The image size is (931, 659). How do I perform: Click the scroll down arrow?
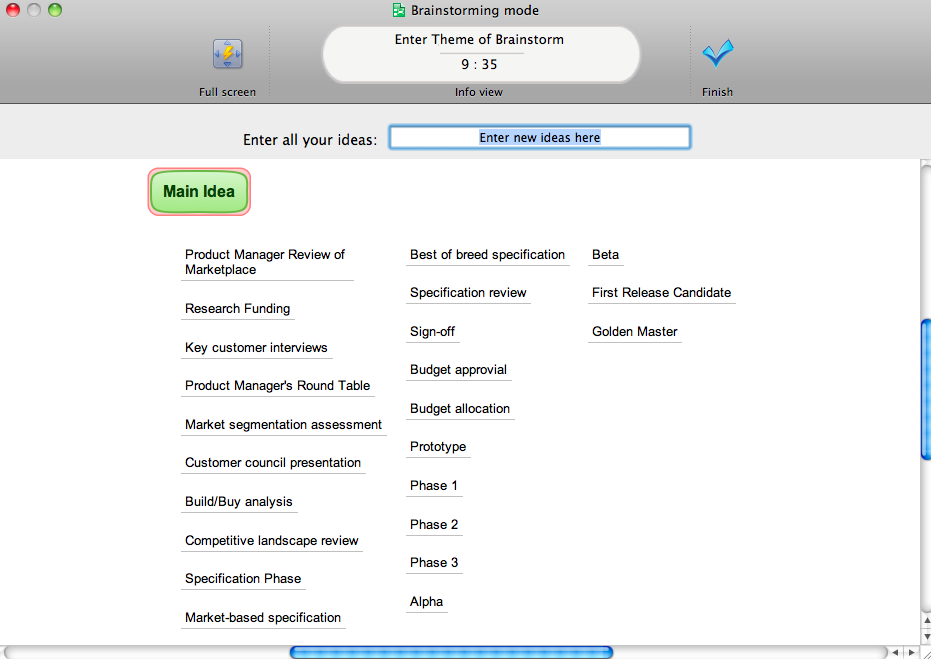pos(926,636)
